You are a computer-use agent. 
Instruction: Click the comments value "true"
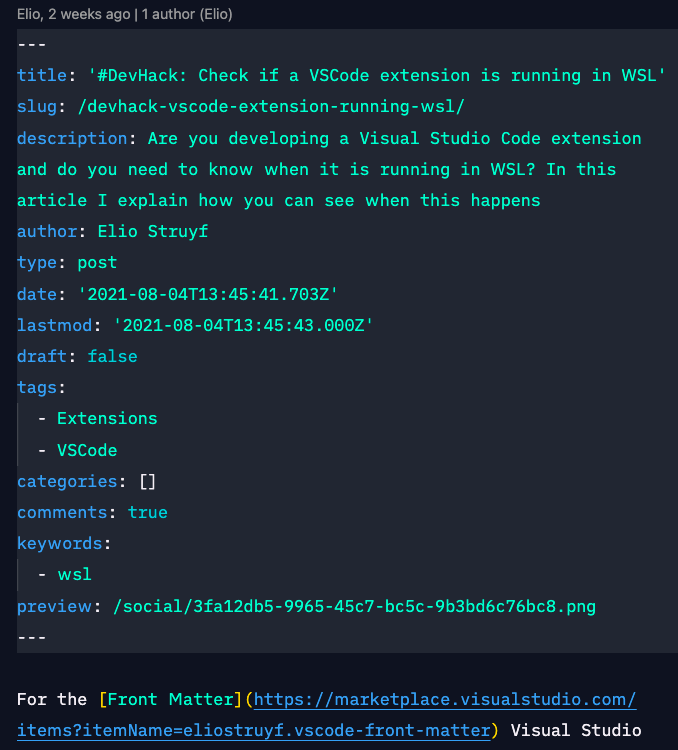[147, 512]
